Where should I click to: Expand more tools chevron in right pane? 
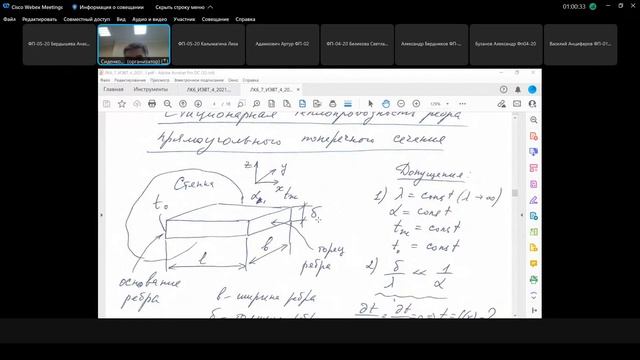[x=533, y=296]
